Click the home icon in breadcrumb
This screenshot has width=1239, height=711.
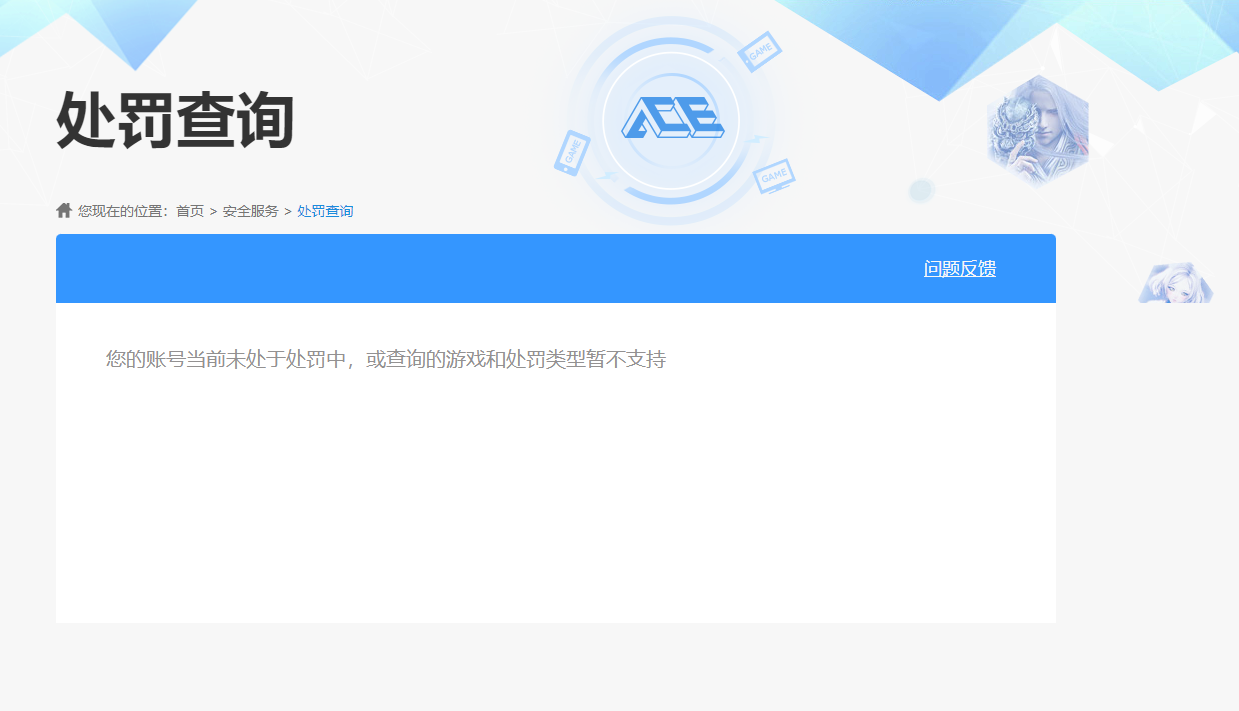coord(64,210)
